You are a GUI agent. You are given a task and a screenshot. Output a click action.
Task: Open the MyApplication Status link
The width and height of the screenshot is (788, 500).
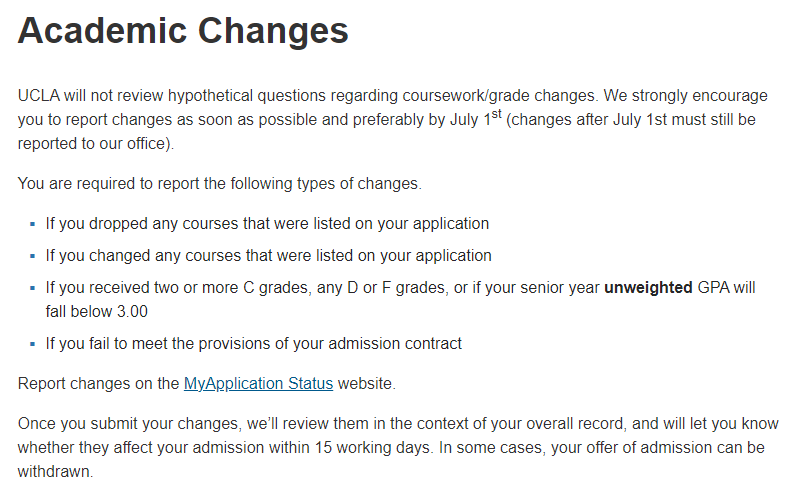[x=258, y=383]
